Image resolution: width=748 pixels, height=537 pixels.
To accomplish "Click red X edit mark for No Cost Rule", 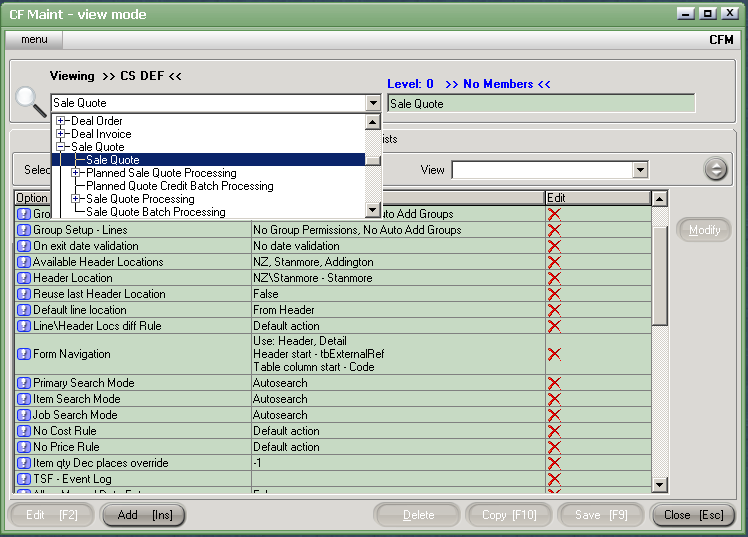I will pos(554,431).
